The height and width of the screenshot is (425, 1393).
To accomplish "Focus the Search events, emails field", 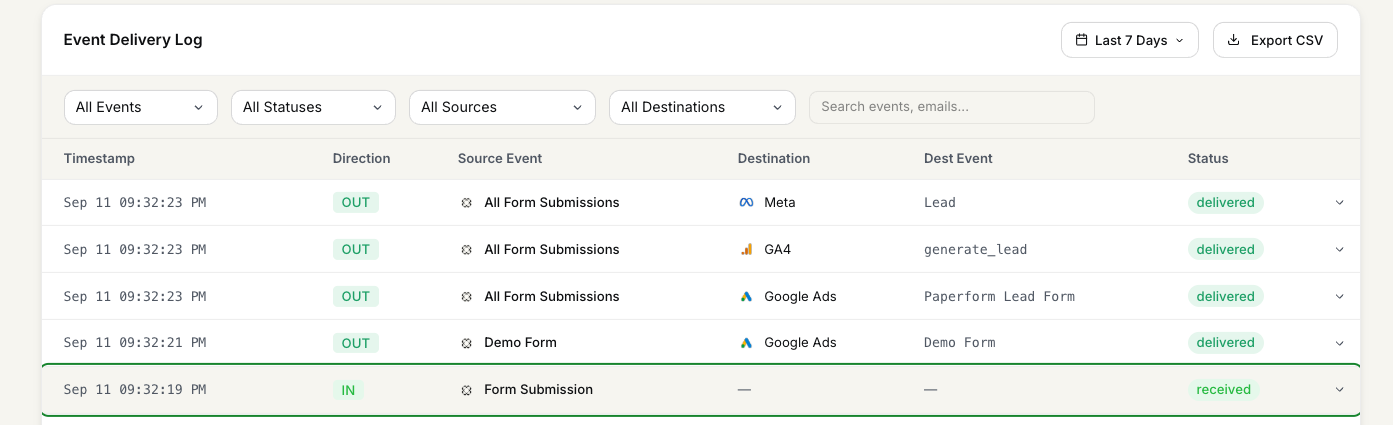I will click(x=951, y=107).
